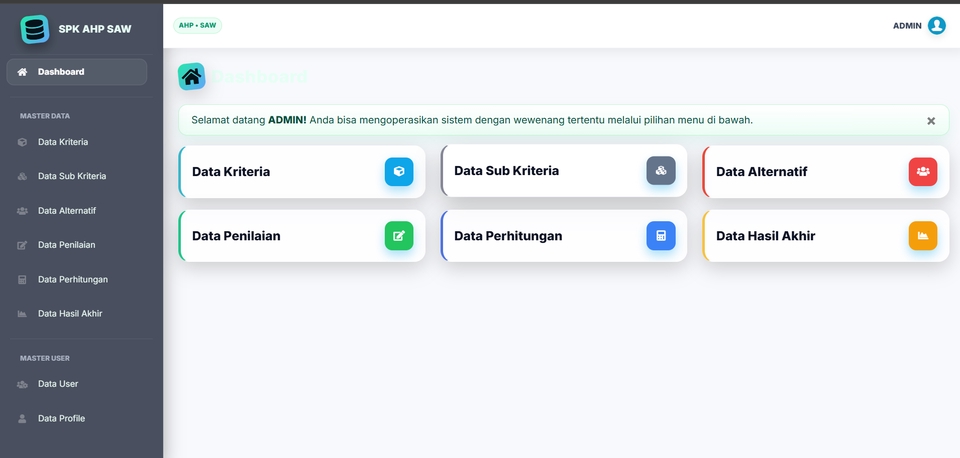Open Data Alternatif sidebar menu item
This screenshot has width=960, height=458.
[67, 211]
